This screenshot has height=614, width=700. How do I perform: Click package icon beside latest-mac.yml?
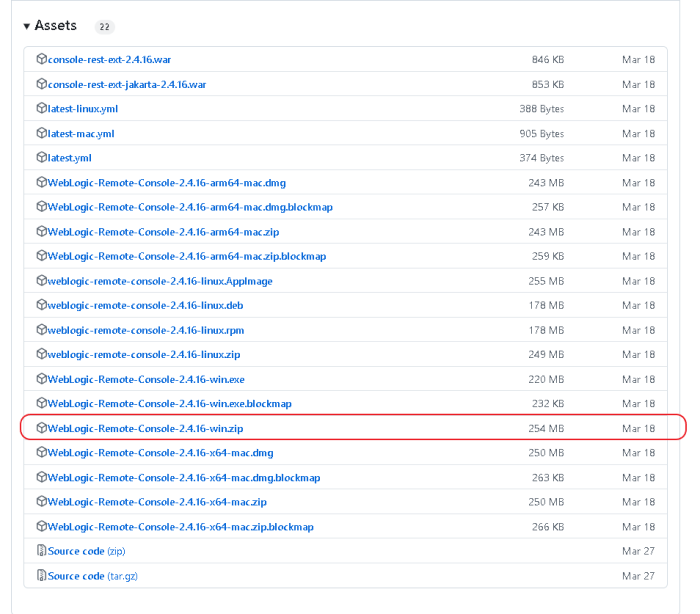[x=42, y=133]
